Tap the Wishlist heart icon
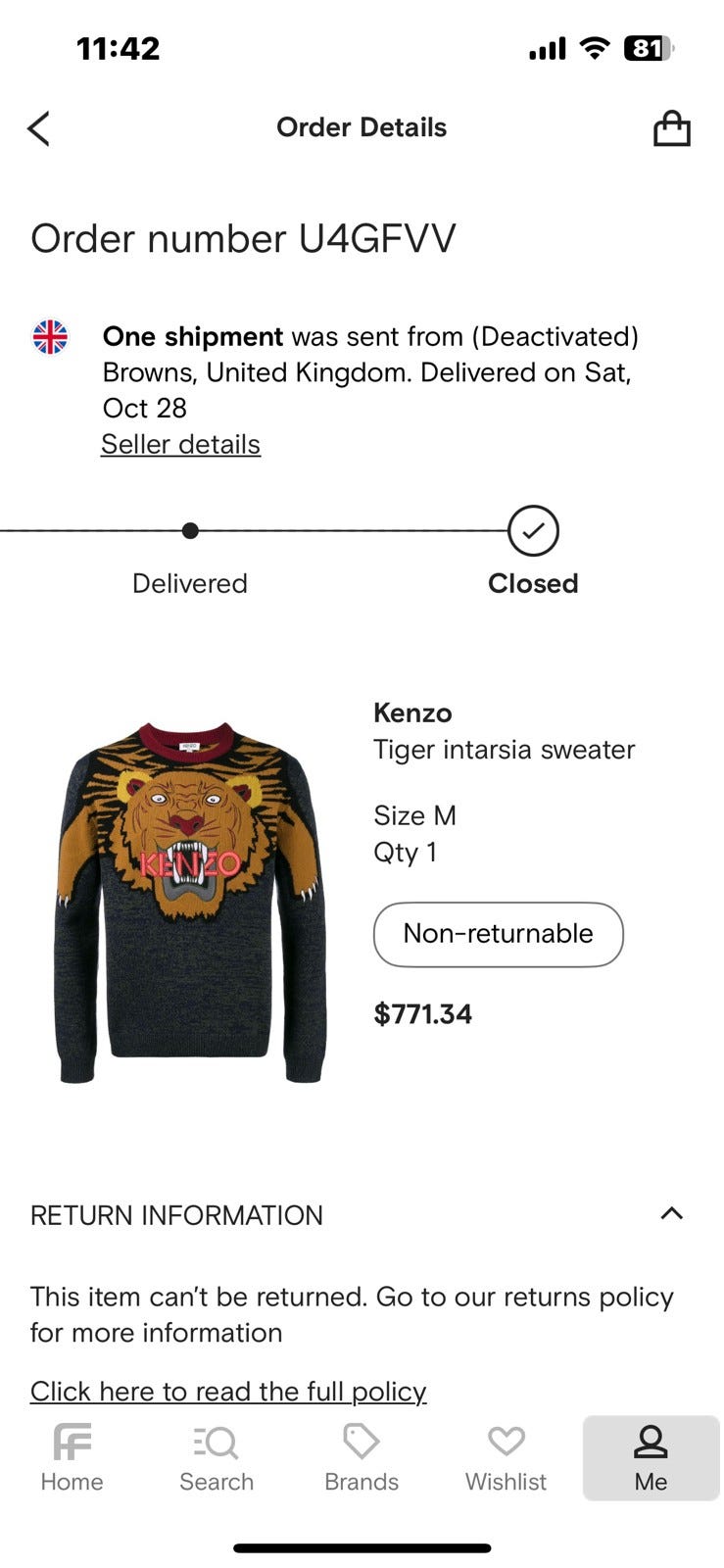The width and height of the screenshot is (724, 1568). pos(506,1443)
